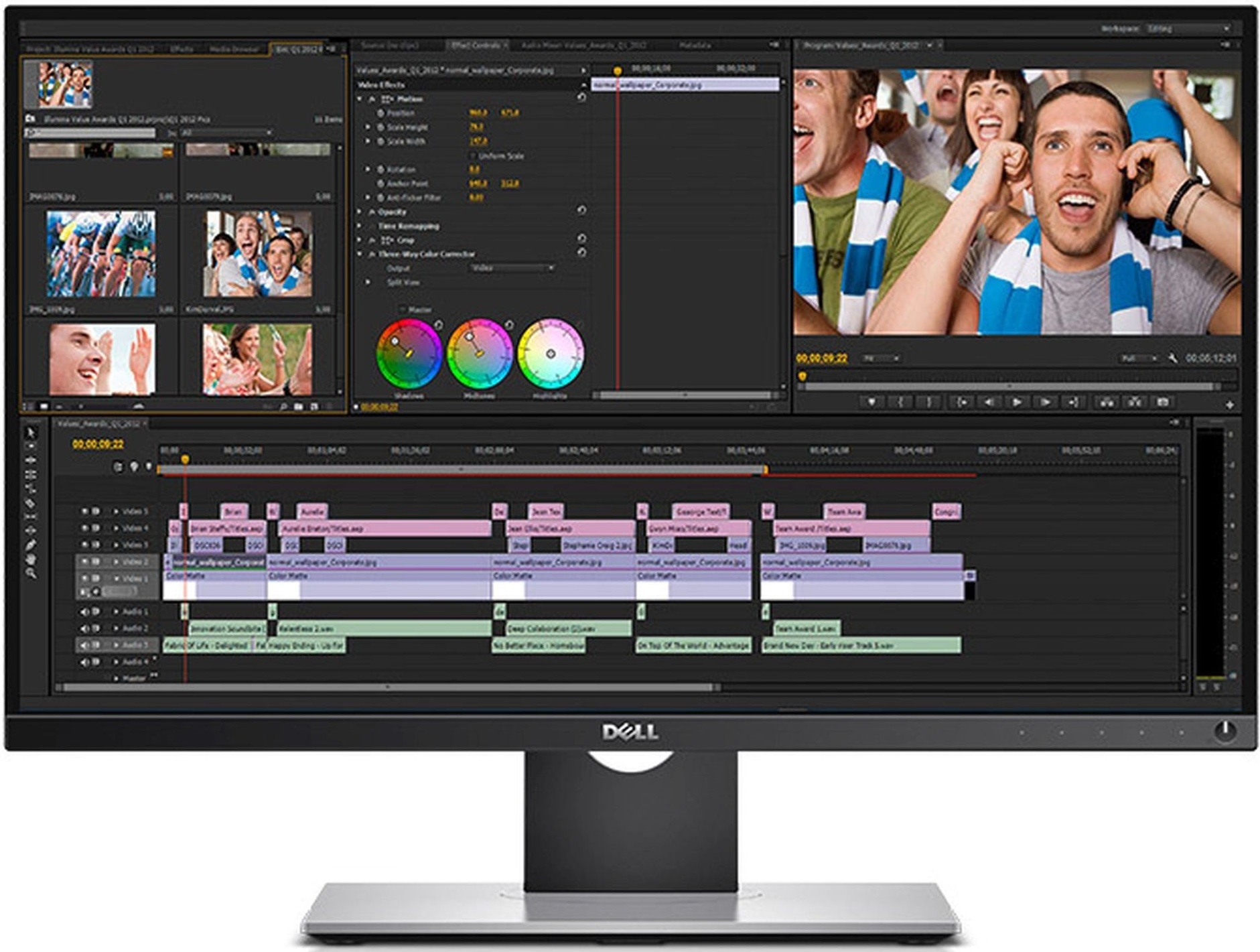
Task: Select the Pen tool
Action: pos(31,545)
